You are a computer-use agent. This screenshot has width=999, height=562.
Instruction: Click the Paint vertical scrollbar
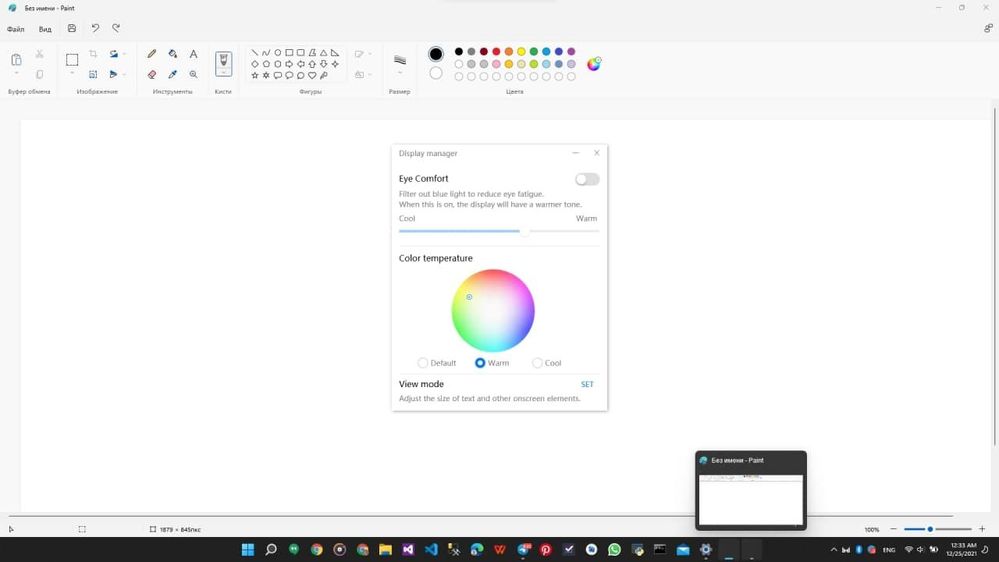pyautogui.click(x=995, y=277)
